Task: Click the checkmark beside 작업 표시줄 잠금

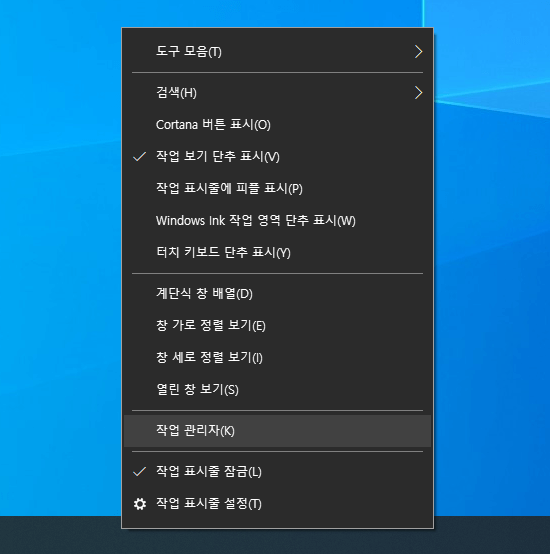Action: 140,472
